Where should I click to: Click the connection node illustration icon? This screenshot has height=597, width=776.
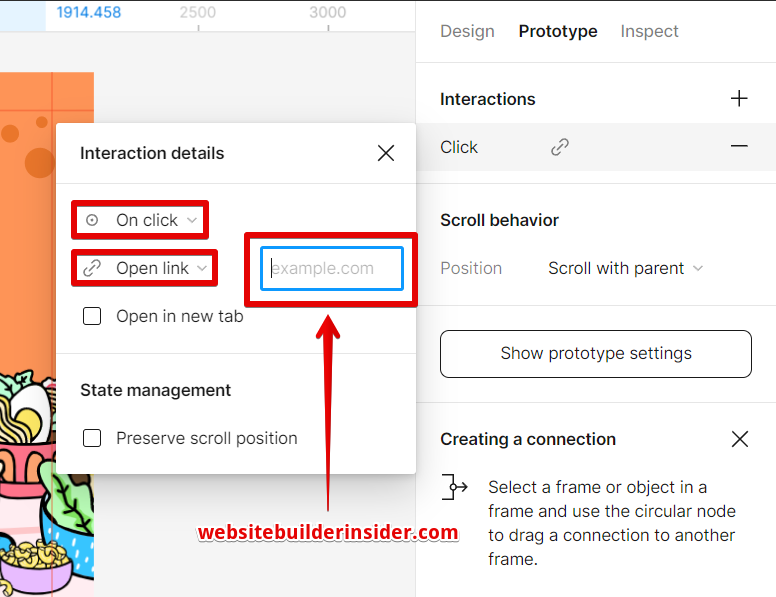456,488
